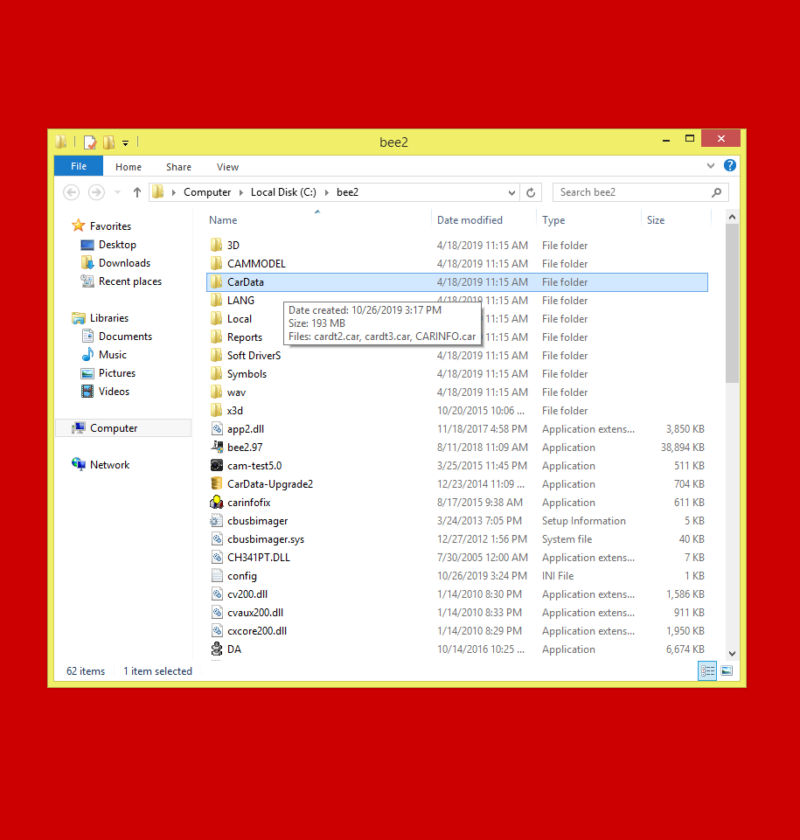Click the Search bee2 input field

632,193
